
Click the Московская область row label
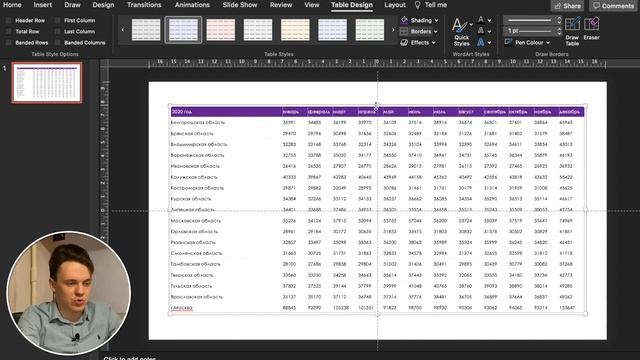pos(196,220)
